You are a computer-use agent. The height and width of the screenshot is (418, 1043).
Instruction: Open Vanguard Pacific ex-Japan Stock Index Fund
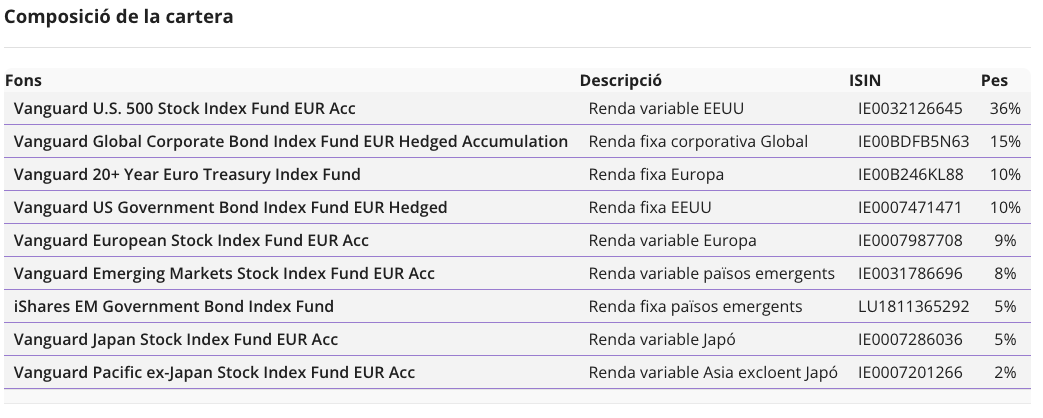[x=214, y=372]
